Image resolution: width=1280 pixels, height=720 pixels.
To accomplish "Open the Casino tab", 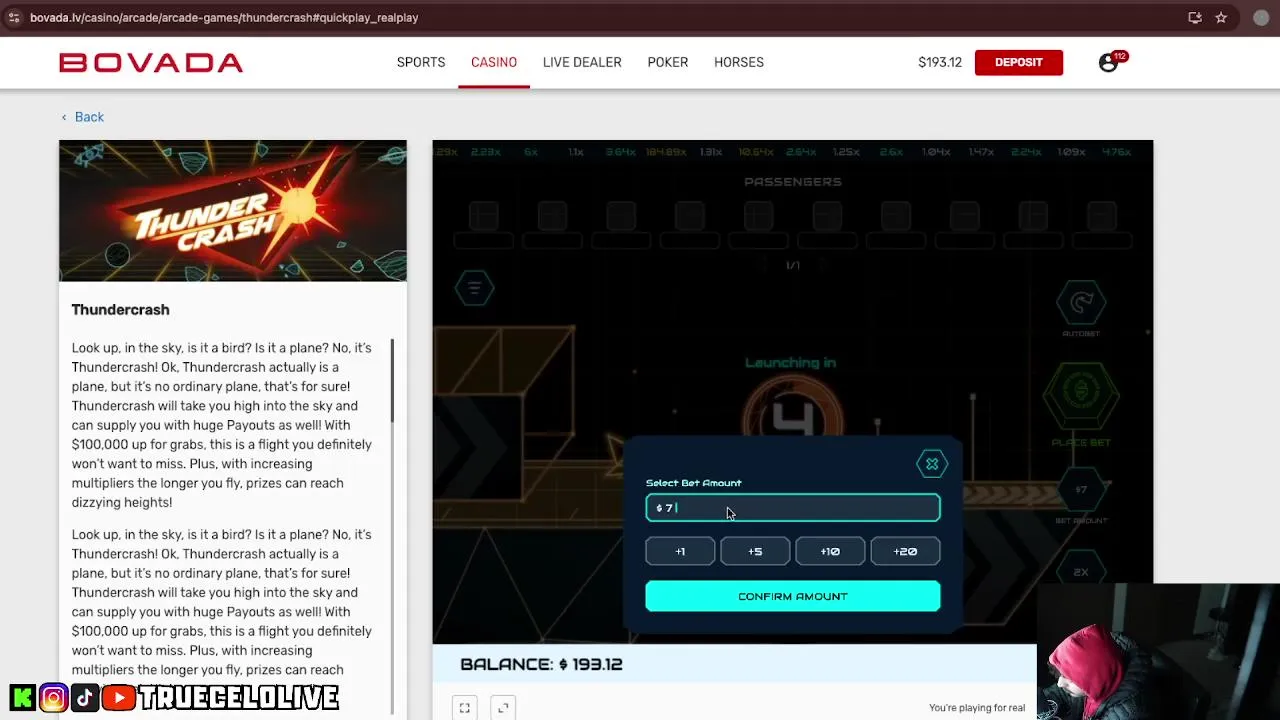I will tap(494, 62).
